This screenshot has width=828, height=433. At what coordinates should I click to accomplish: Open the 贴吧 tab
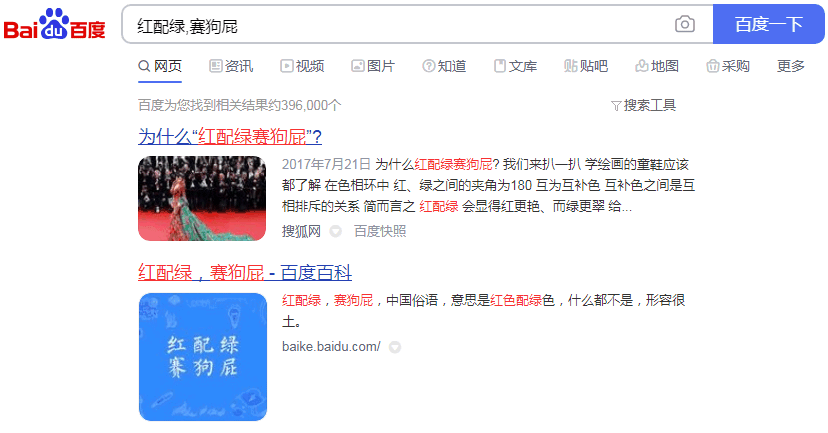pos(586,66)
